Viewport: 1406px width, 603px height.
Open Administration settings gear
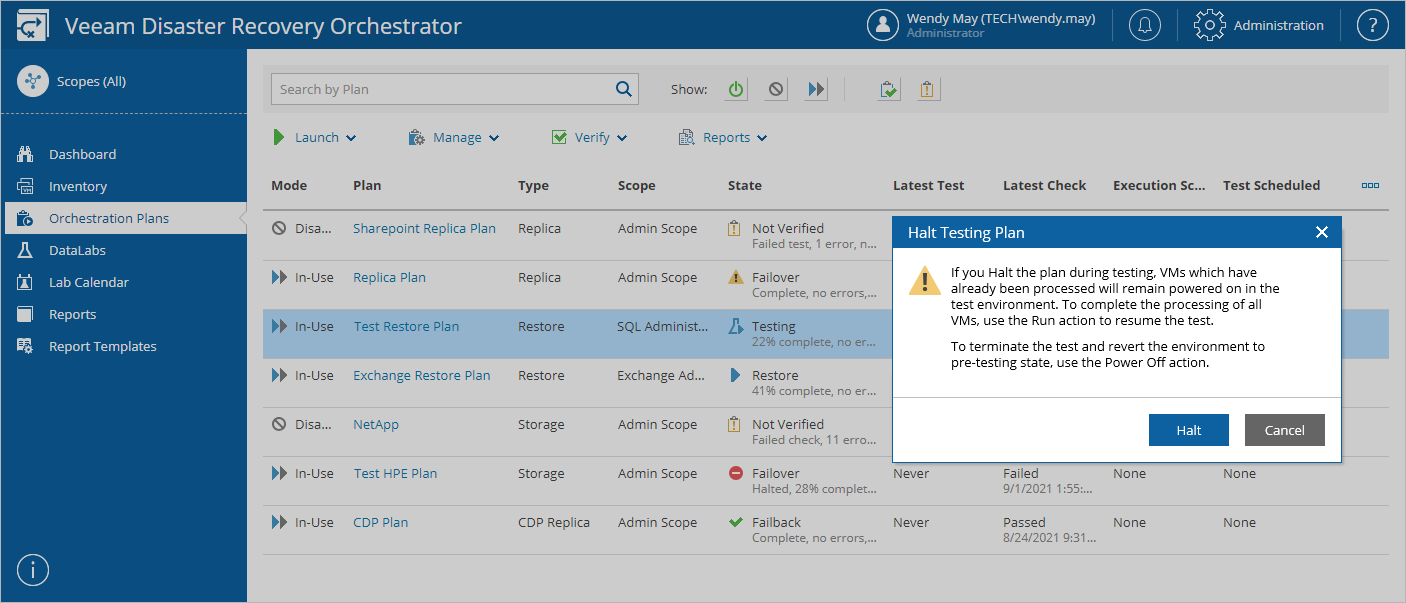coord(1210,25)
